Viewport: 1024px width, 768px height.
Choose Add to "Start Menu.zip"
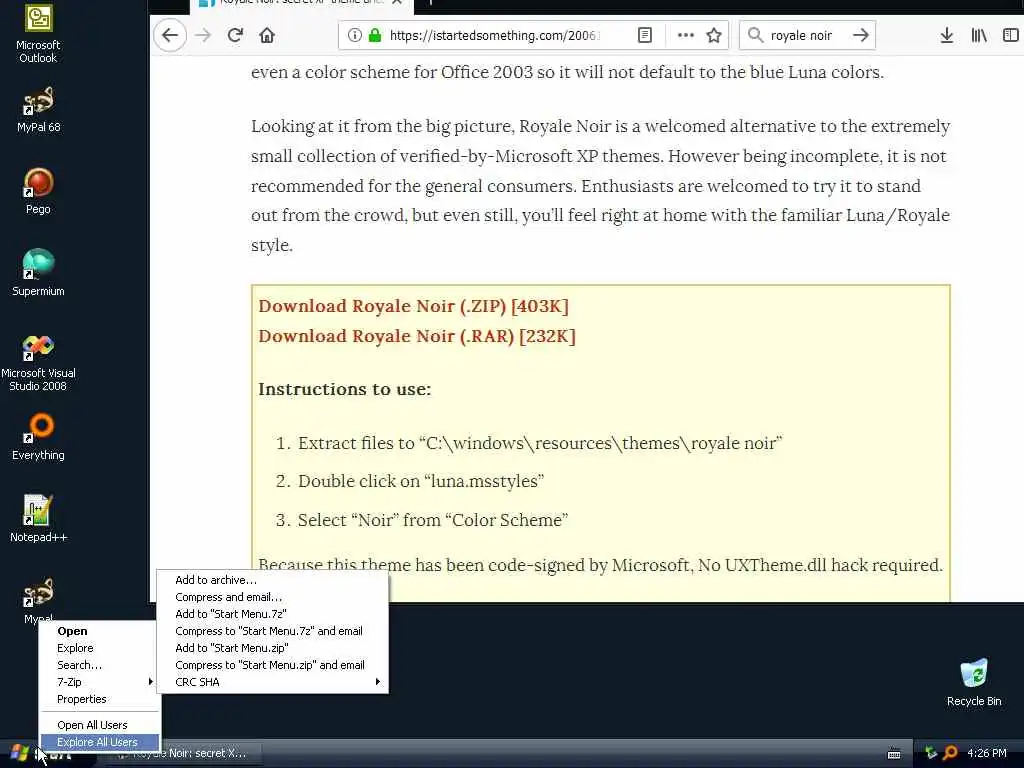click(272, 648)
